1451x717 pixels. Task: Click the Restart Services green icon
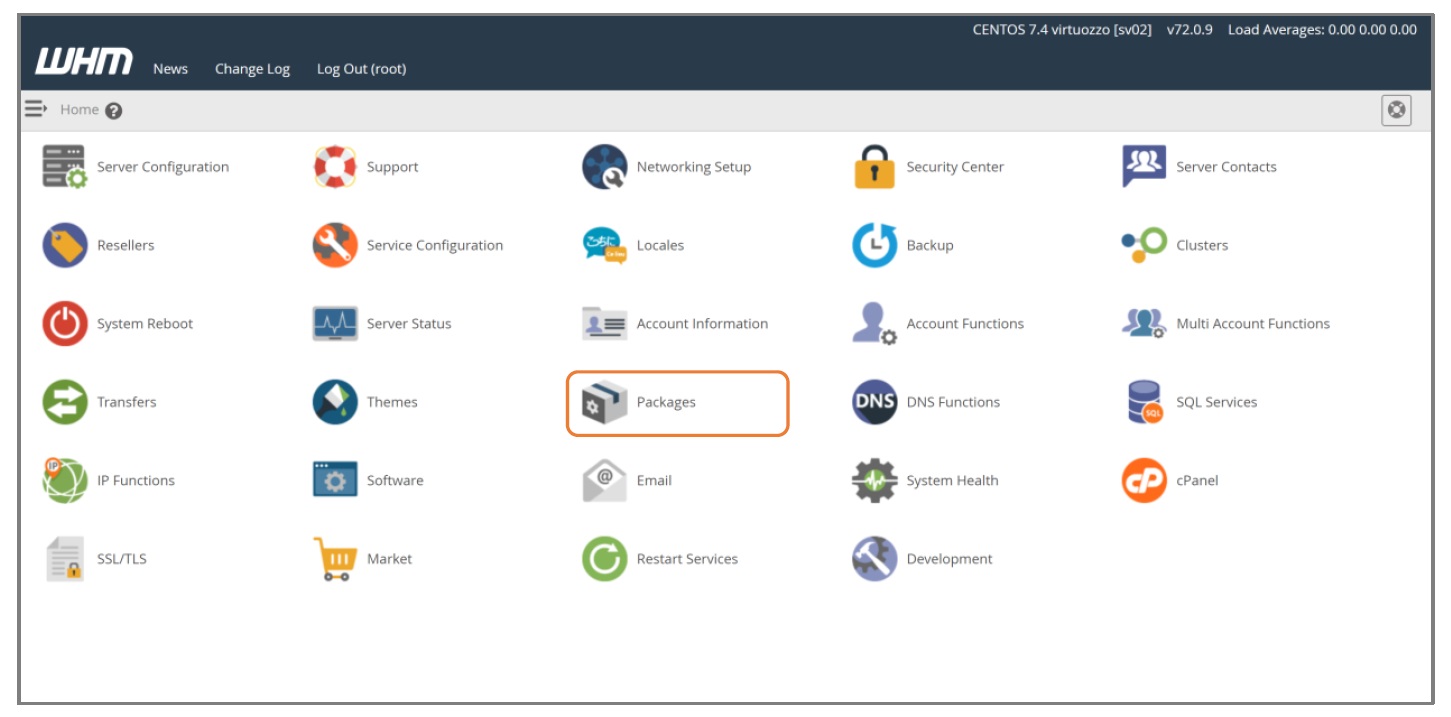pyautogui.click(x=605, y=559)
